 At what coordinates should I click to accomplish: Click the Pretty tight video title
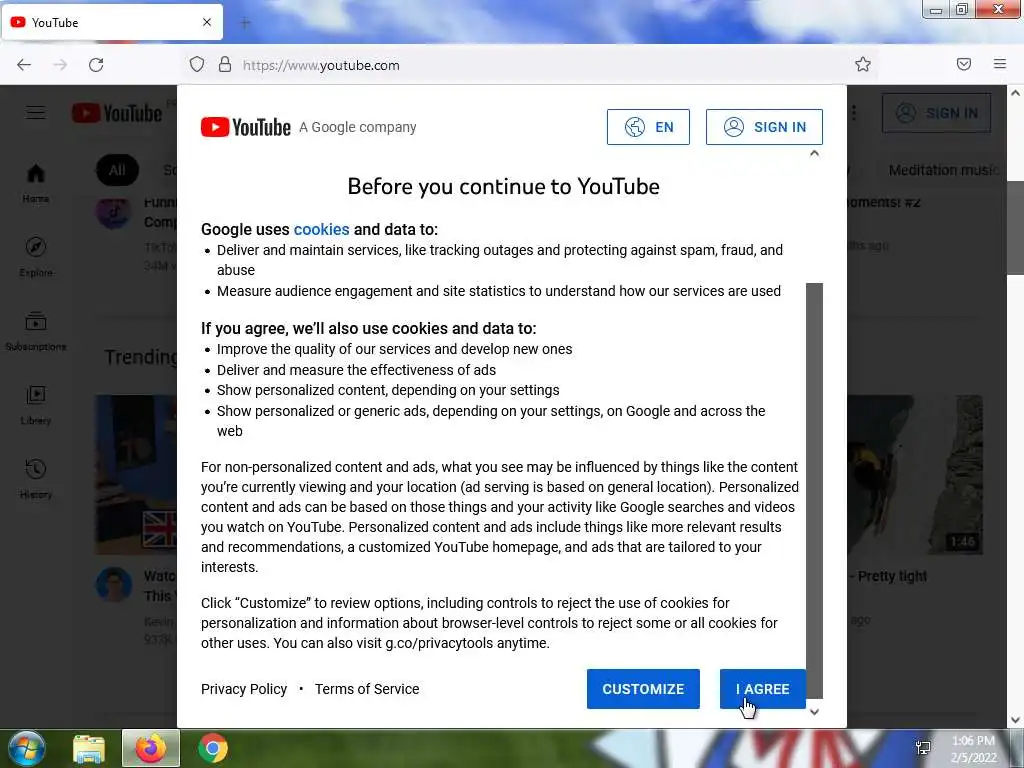[x=891, y=576]
